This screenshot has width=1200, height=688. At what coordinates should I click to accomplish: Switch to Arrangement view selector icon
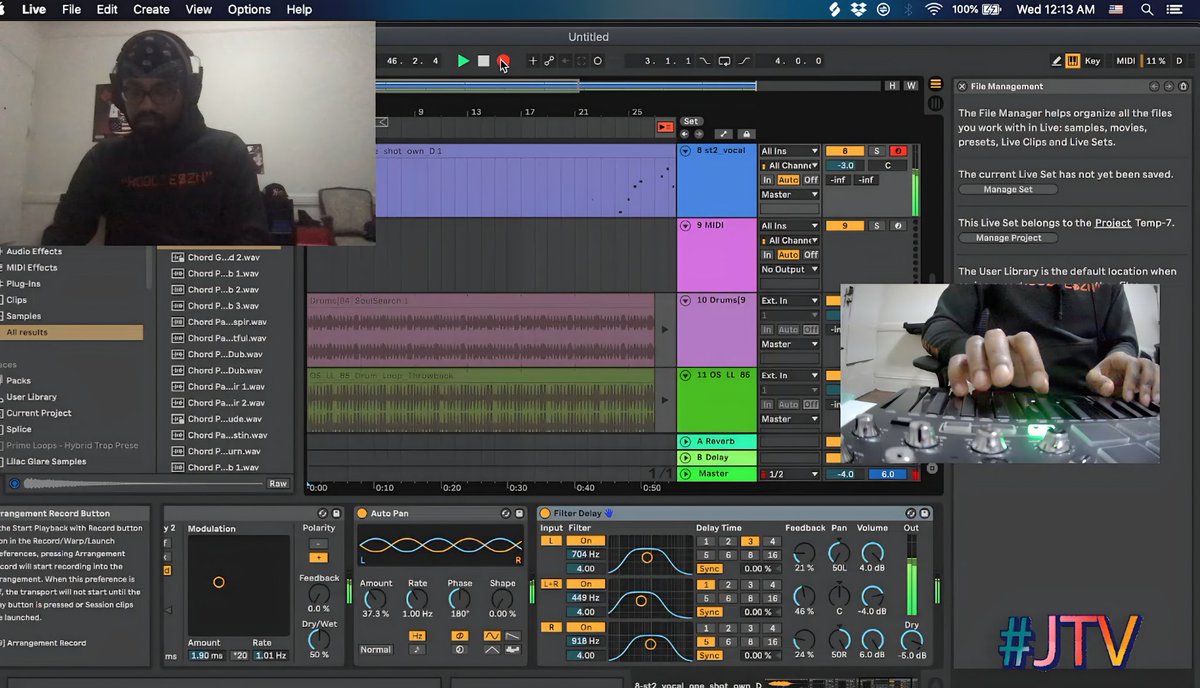936,84
